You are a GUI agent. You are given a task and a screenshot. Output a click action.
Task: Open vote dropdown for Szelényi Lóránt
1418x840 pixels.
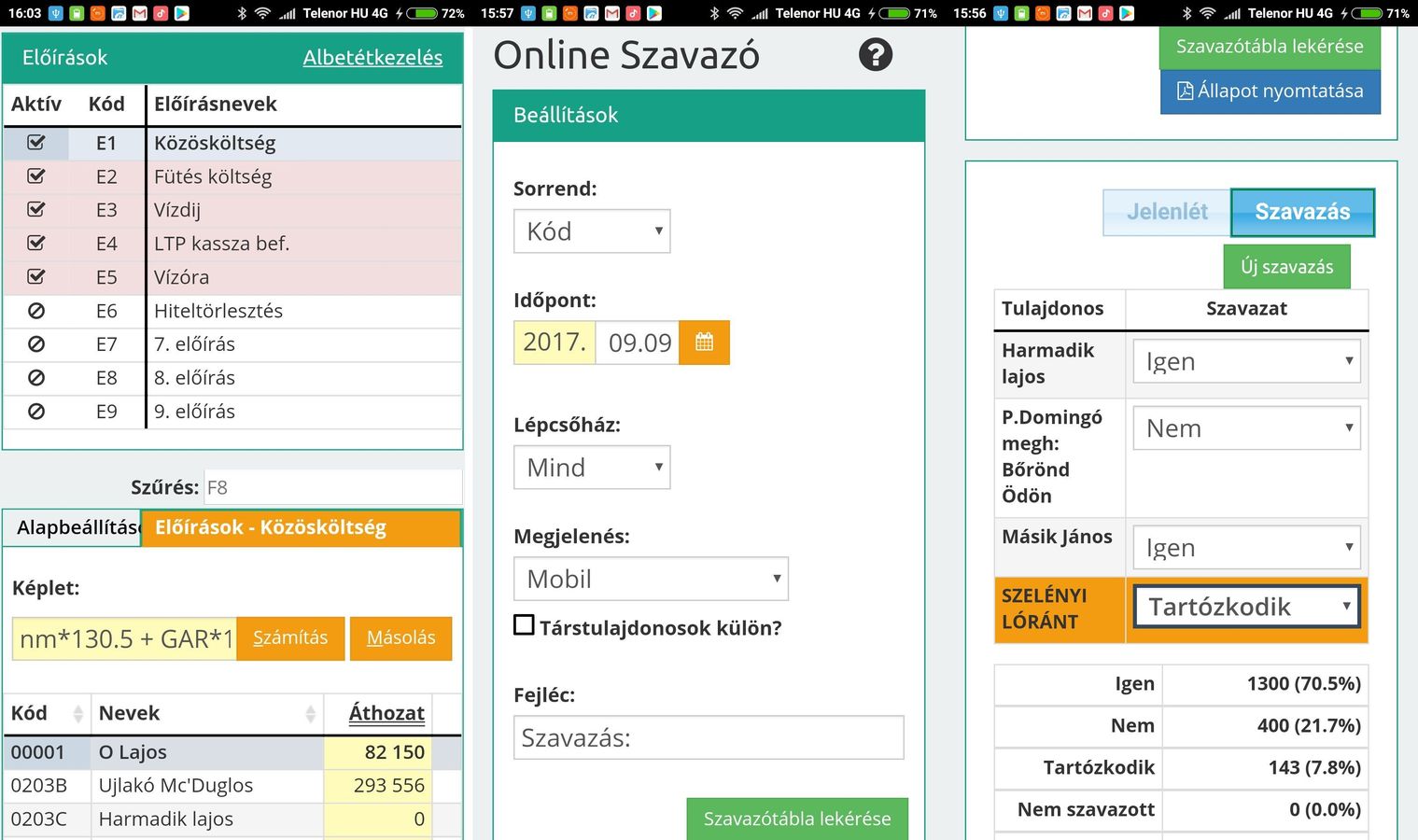coord(1246,607)
